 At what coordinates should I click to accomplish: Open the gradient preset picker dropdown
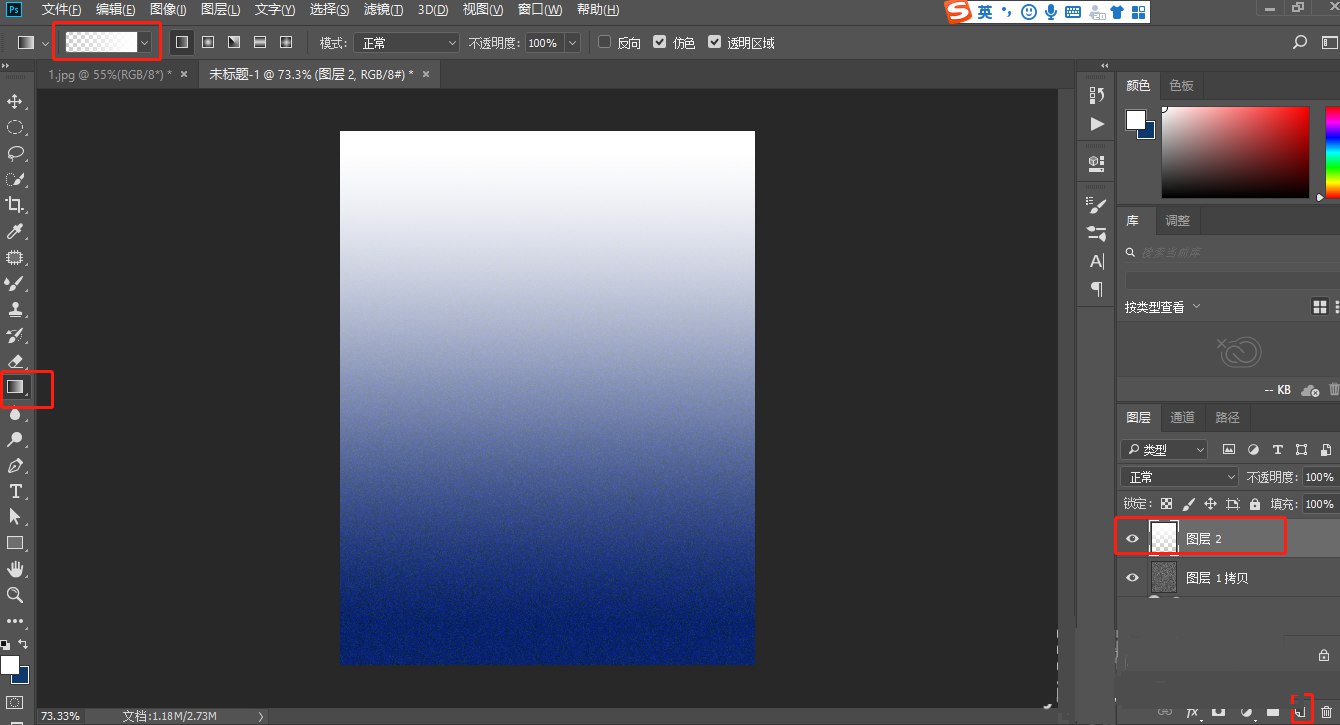click(144, 42)
